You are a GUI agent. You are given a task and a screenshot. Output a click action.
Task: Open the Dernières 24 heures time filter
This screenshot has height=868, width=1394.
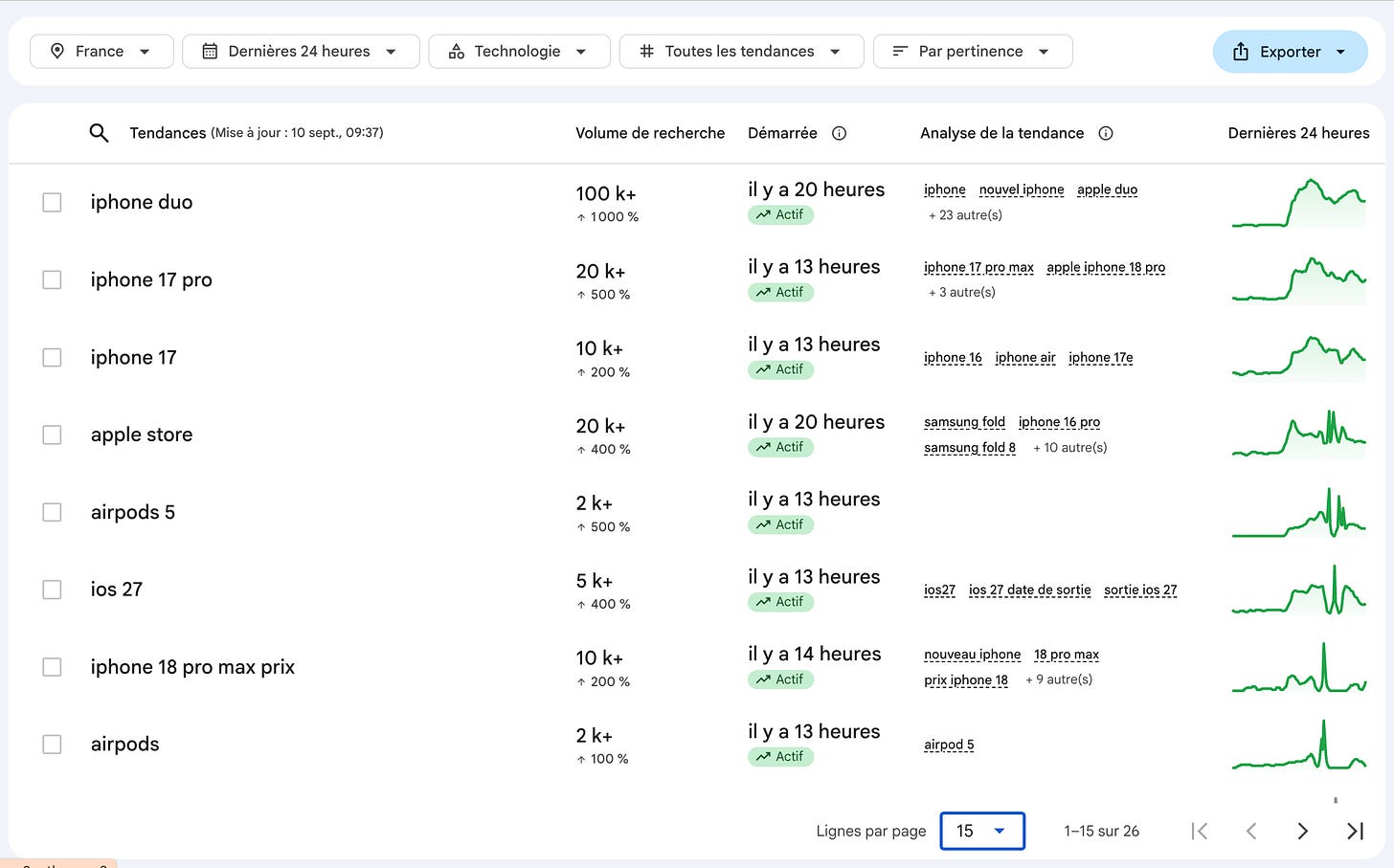tap(301, 52)
